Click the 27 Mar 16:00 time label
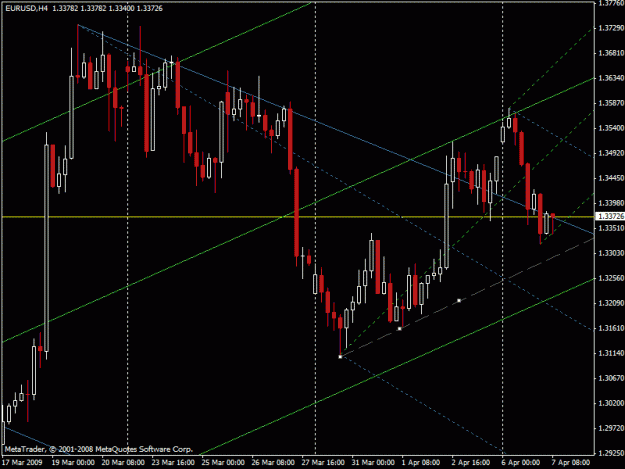Image resolution: width=625 pixels, height=469 pixels. click(x=323, y=463)
